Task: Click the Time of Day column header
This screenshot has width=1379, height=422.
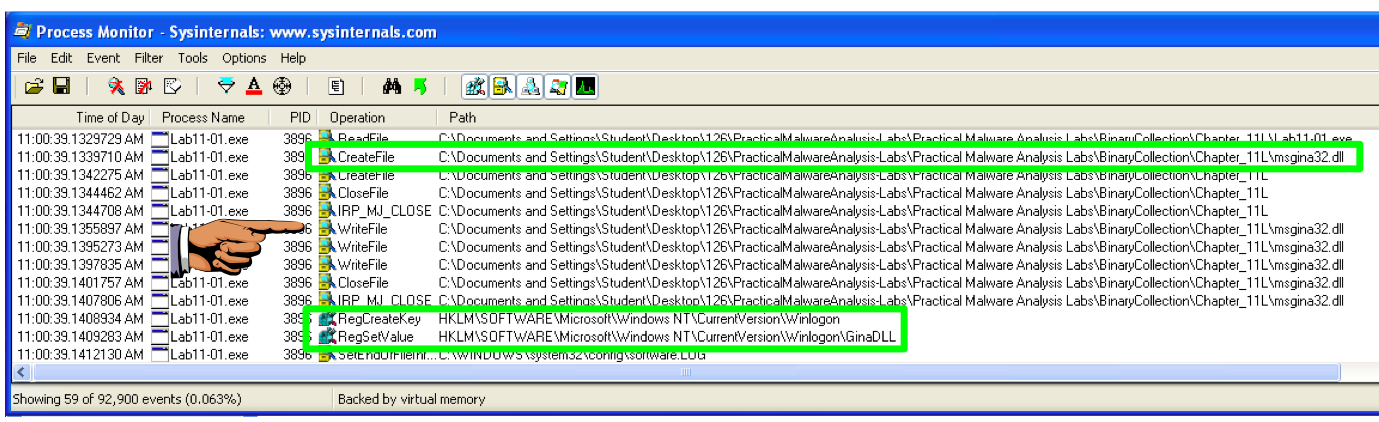Action: point(82,118)
